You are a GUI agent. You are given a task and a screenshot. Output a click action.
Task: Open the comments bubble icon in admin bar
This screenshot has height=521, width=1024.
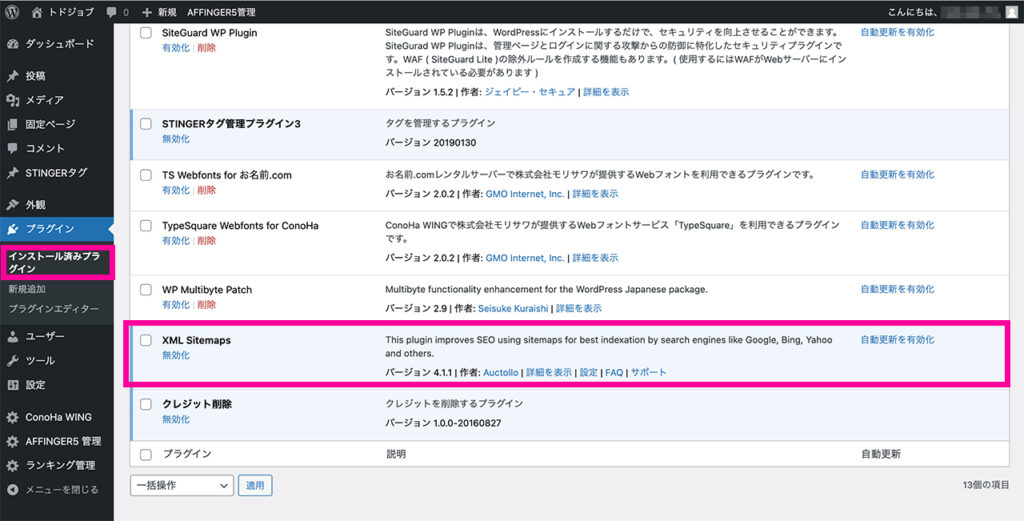click(x=112, y=12)
